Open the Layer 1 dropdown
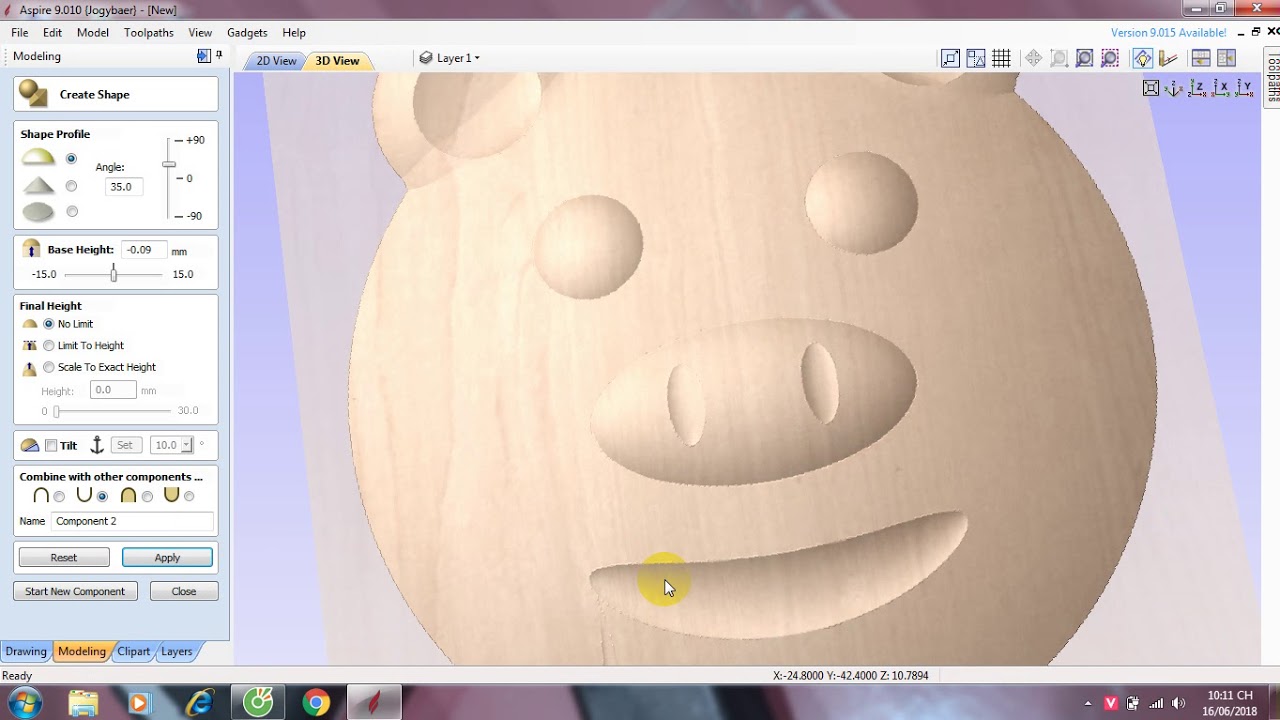 pos(450,58)
